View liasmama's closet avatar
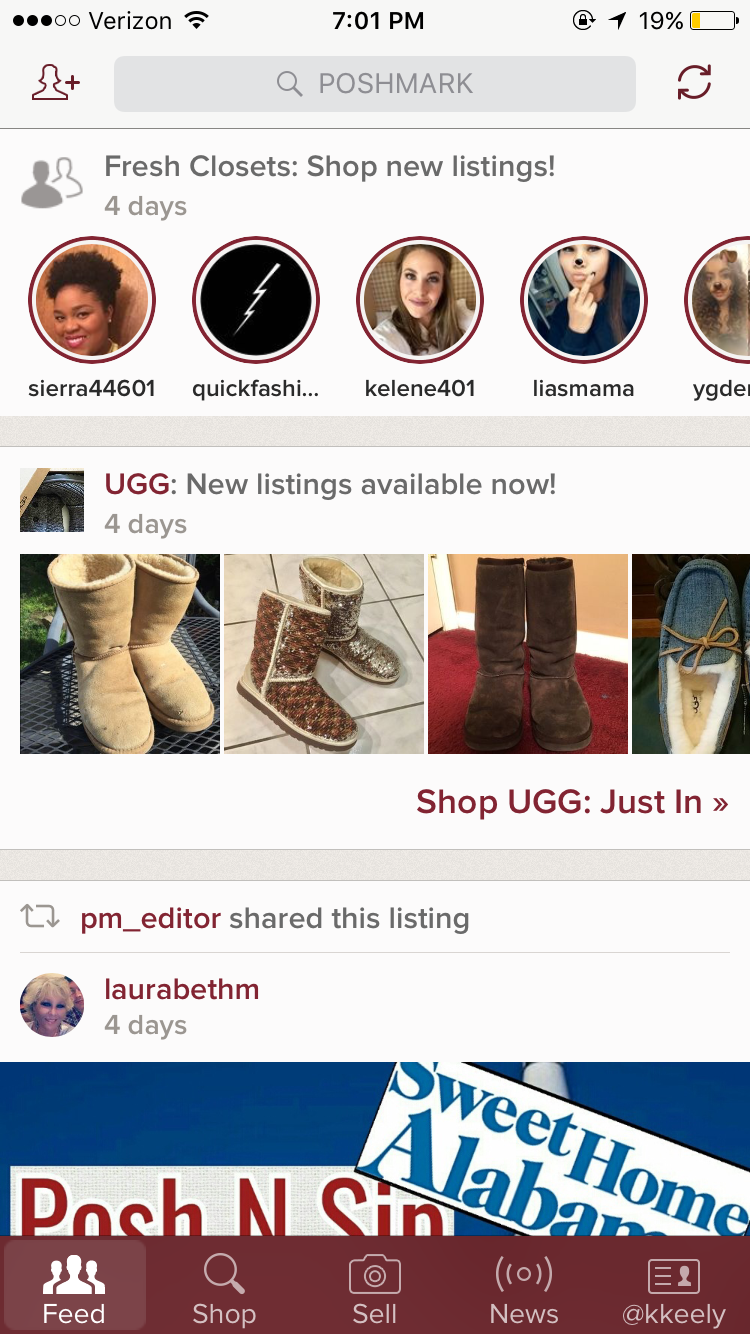Viewport: 750px width, 1334px height. [584, 300]
